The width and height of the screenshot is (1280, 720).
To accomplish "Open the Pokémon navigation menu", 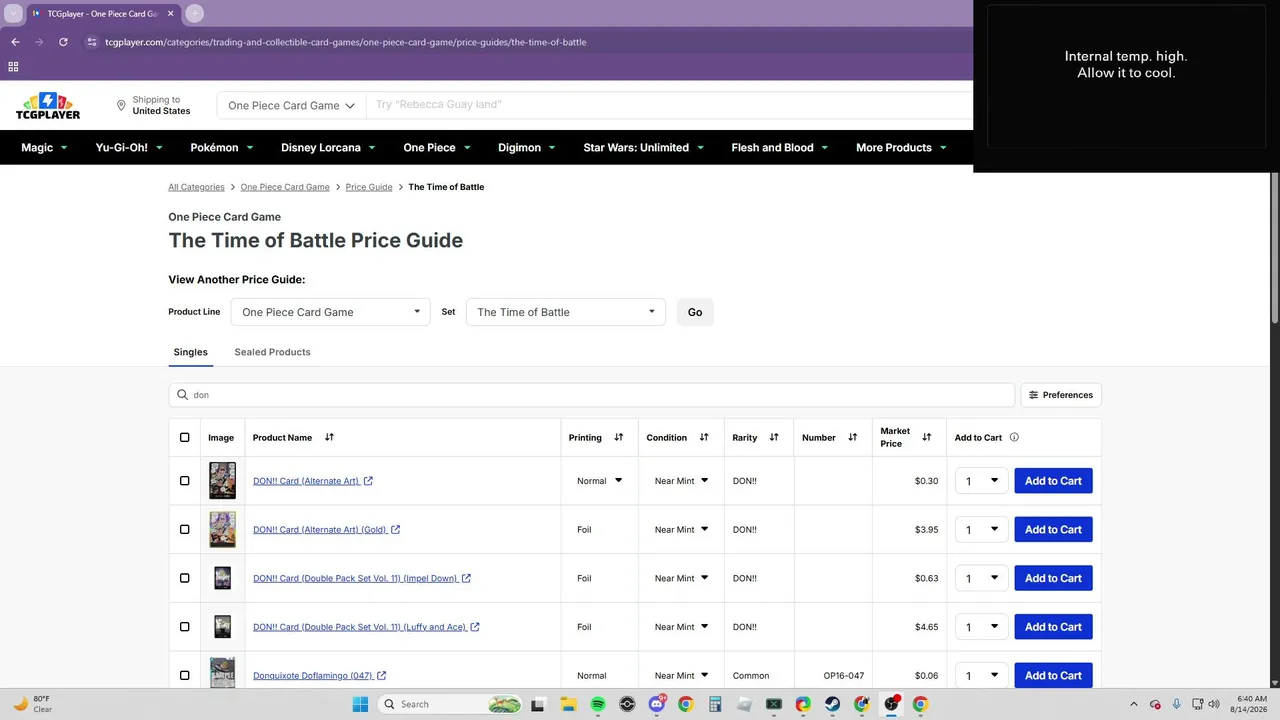I will click(222, 147).
